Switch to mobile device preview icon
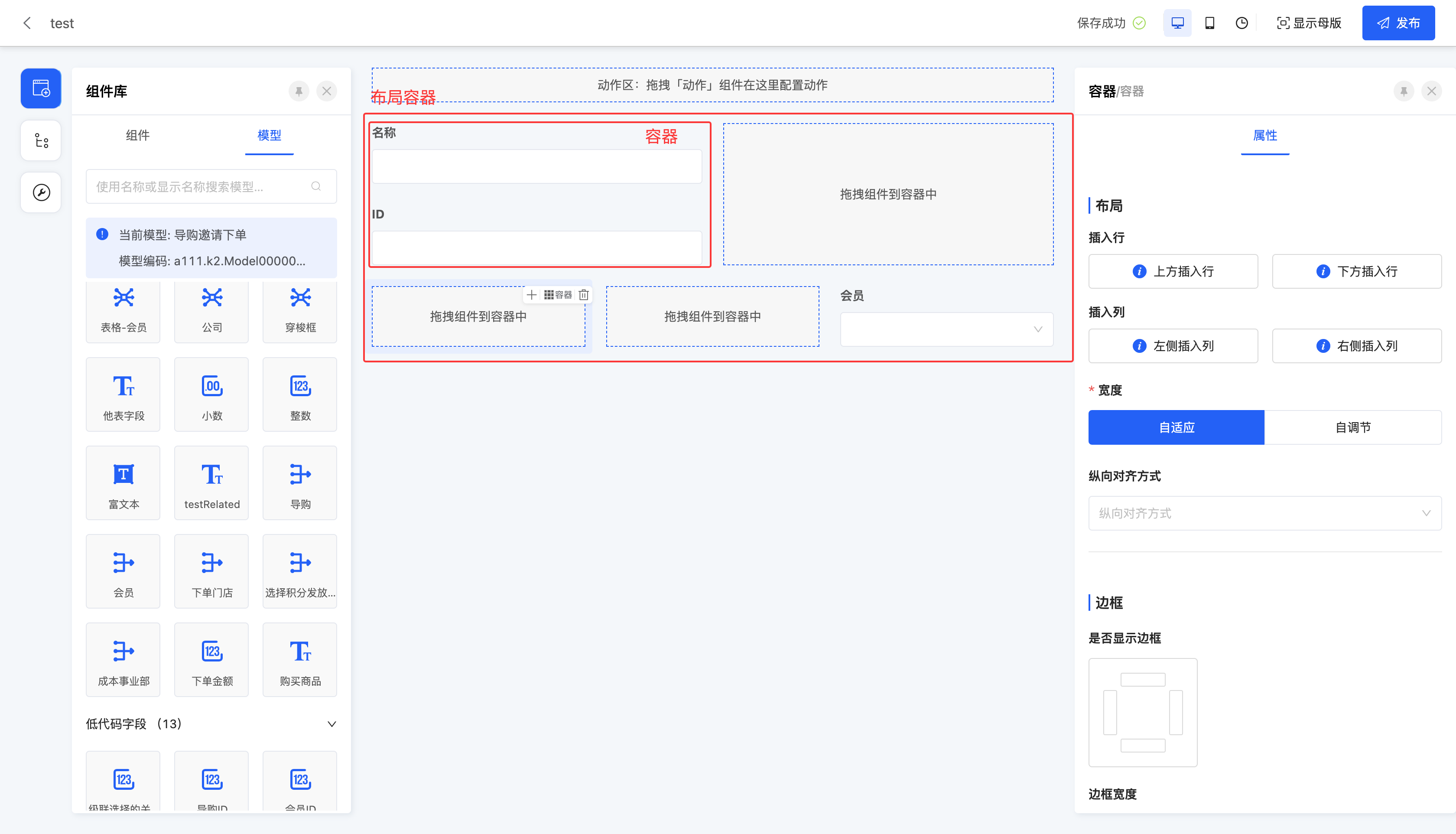The width and height of the screenshot is (1456, 834). click(1209, 23)
